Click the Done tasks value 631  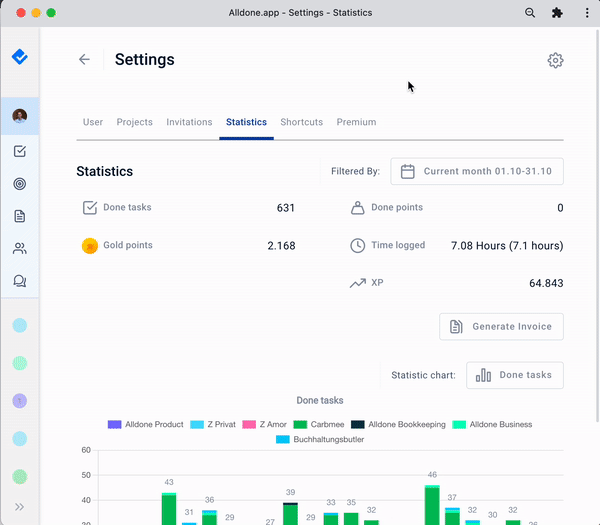pos(285,208)
